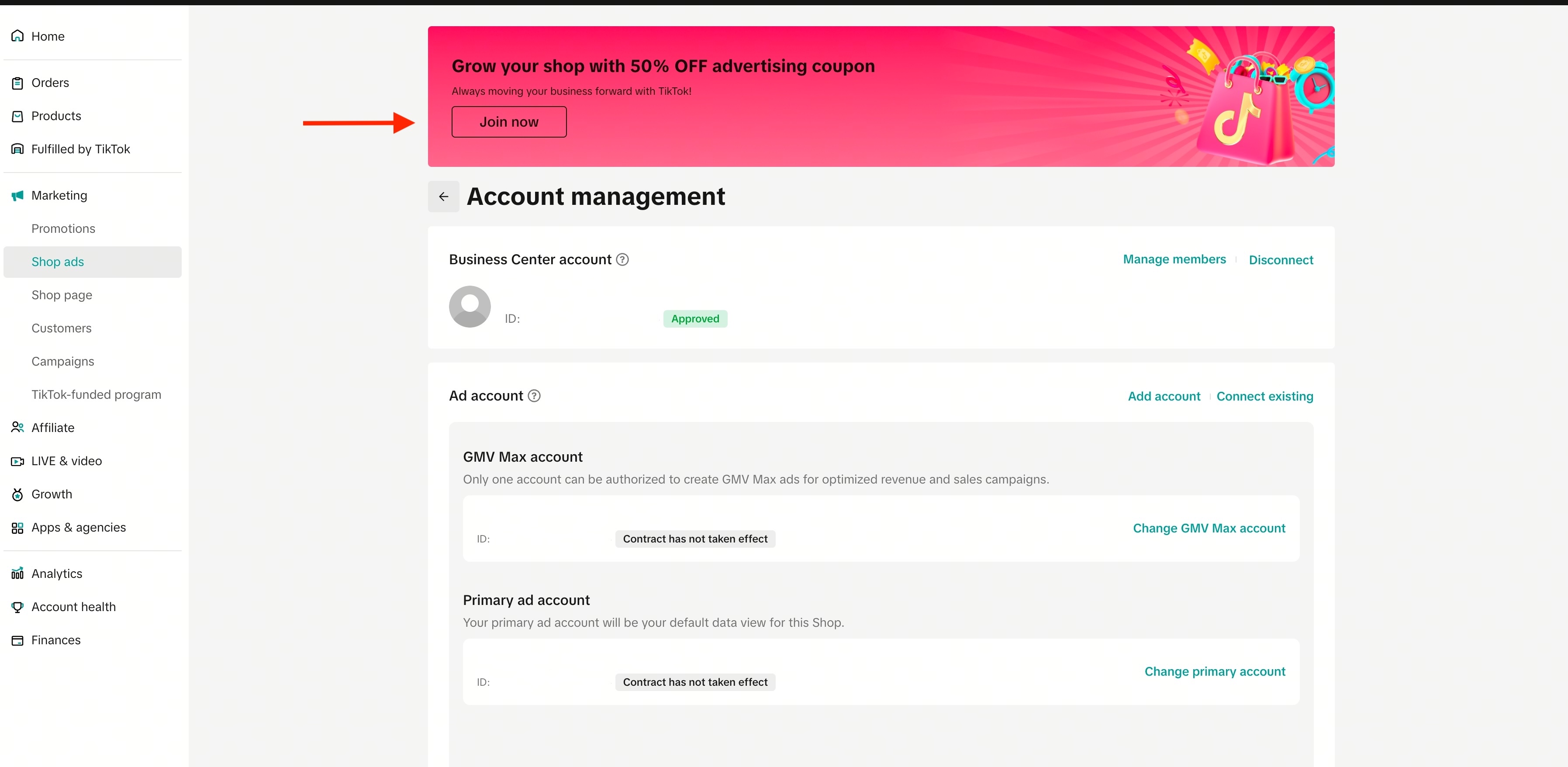Go back using the arrow button

coord(444,197)
